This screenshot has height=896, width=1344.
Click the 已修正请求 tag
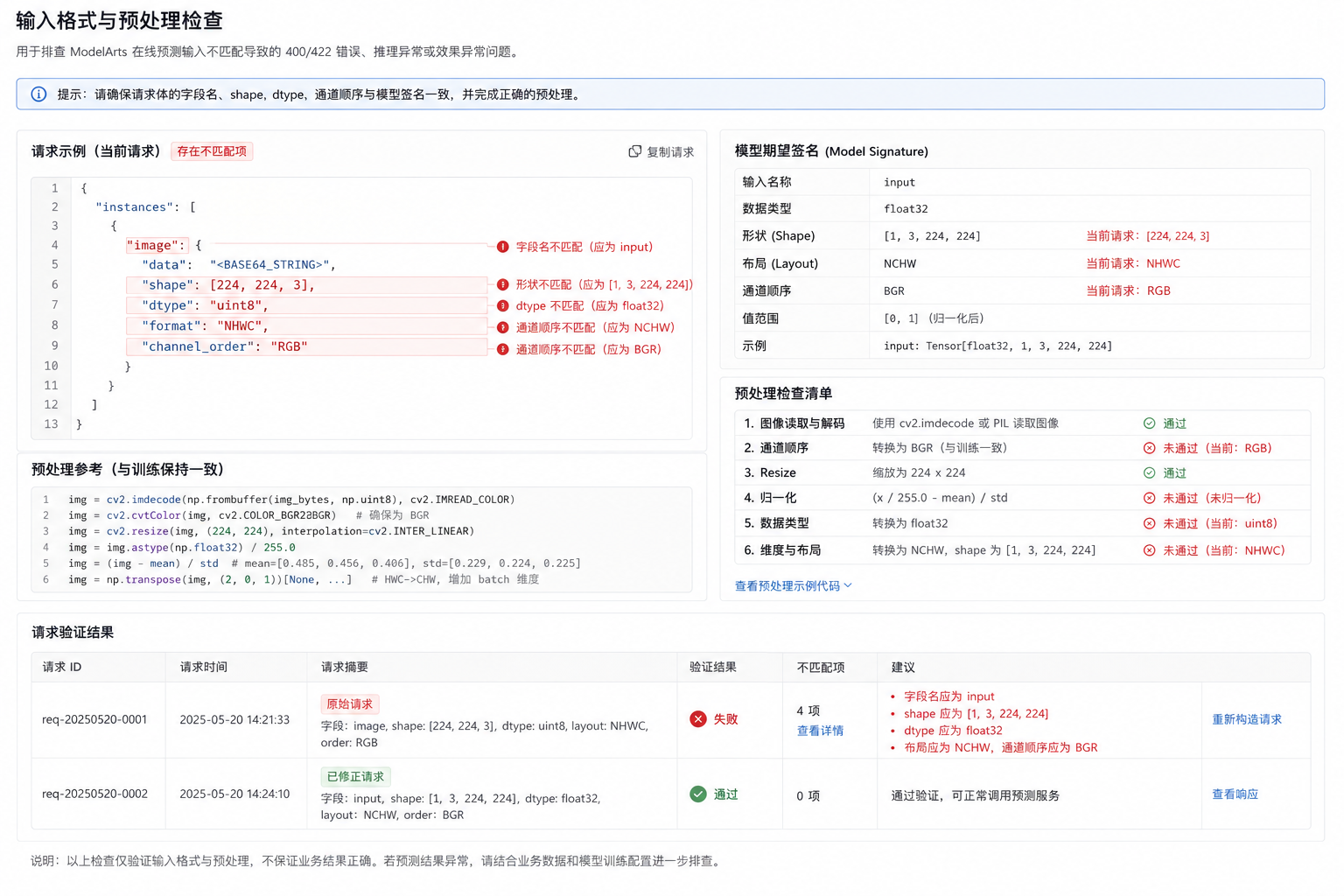point(355,777)
